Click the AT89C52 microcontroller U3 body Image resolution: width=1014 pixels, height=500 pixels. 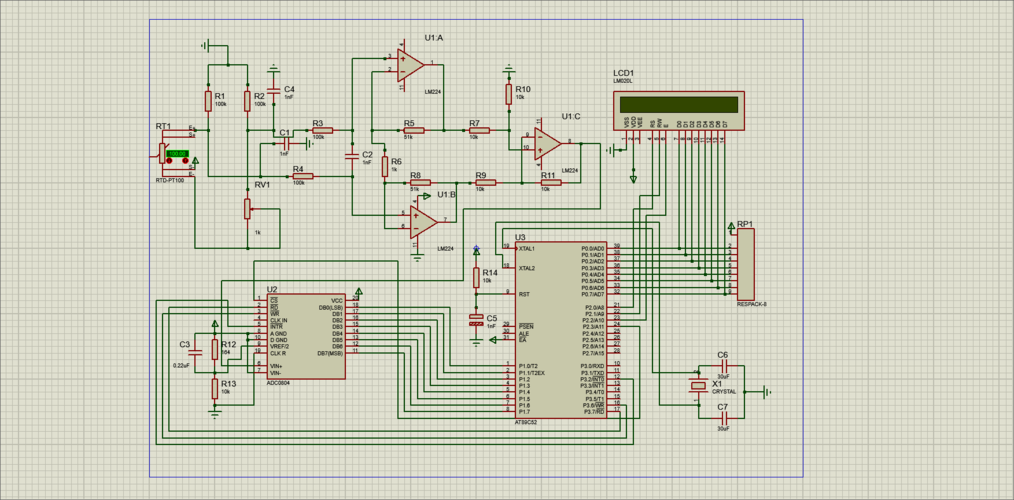pyautogui.click(x=560, y=330)
